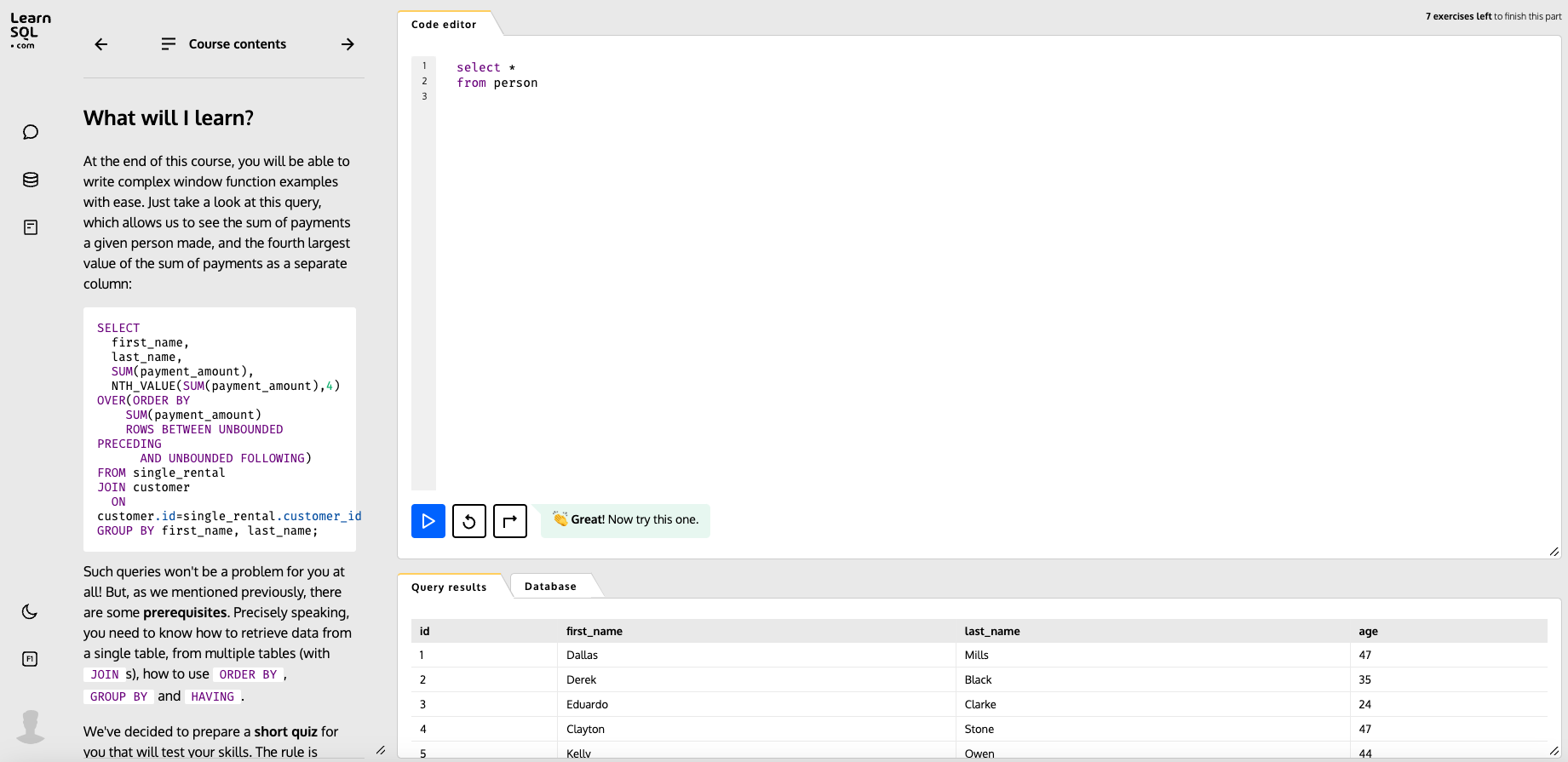This screenshot has height=762, width=1568.
Task: Click the '7 exercises left' status text
Action: (x=1458, y=16)
